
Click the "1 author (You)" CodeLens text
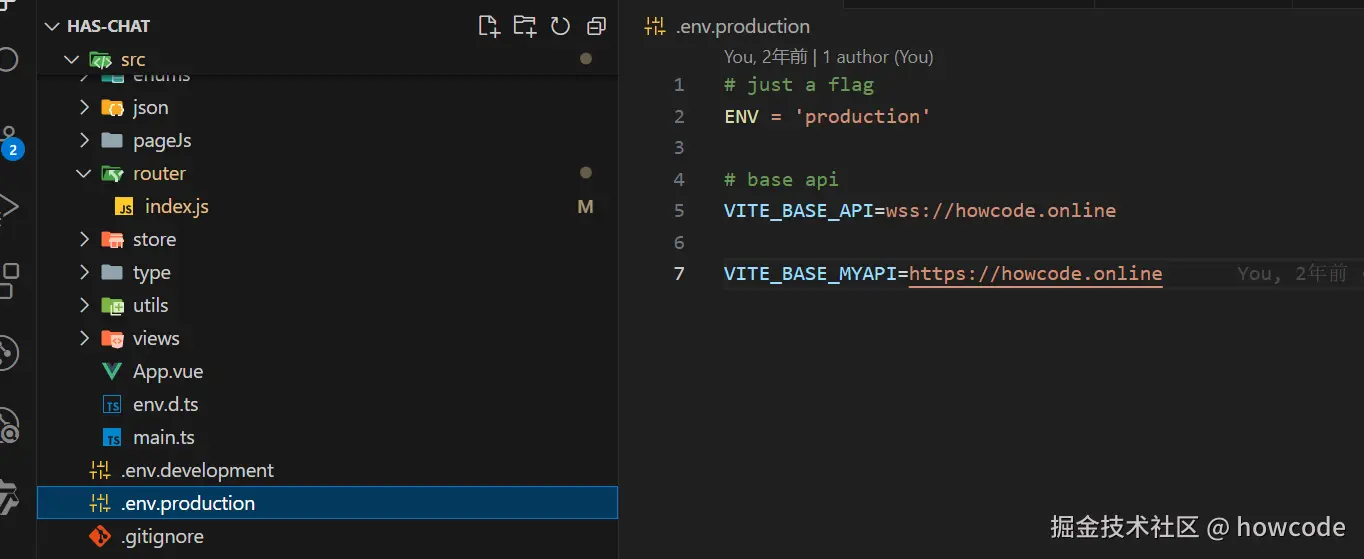(x=877, y=57)
